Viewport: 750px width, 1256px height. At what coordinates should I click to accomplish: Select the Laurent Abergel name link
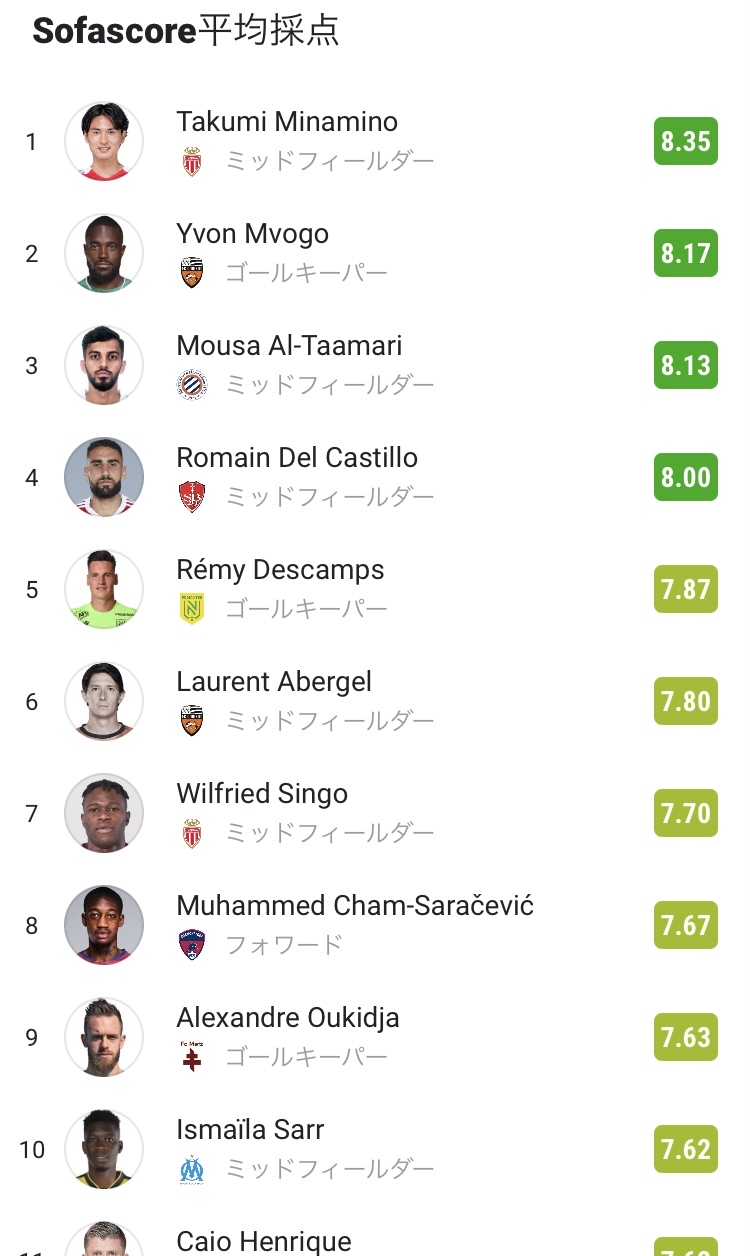(274, 682)
